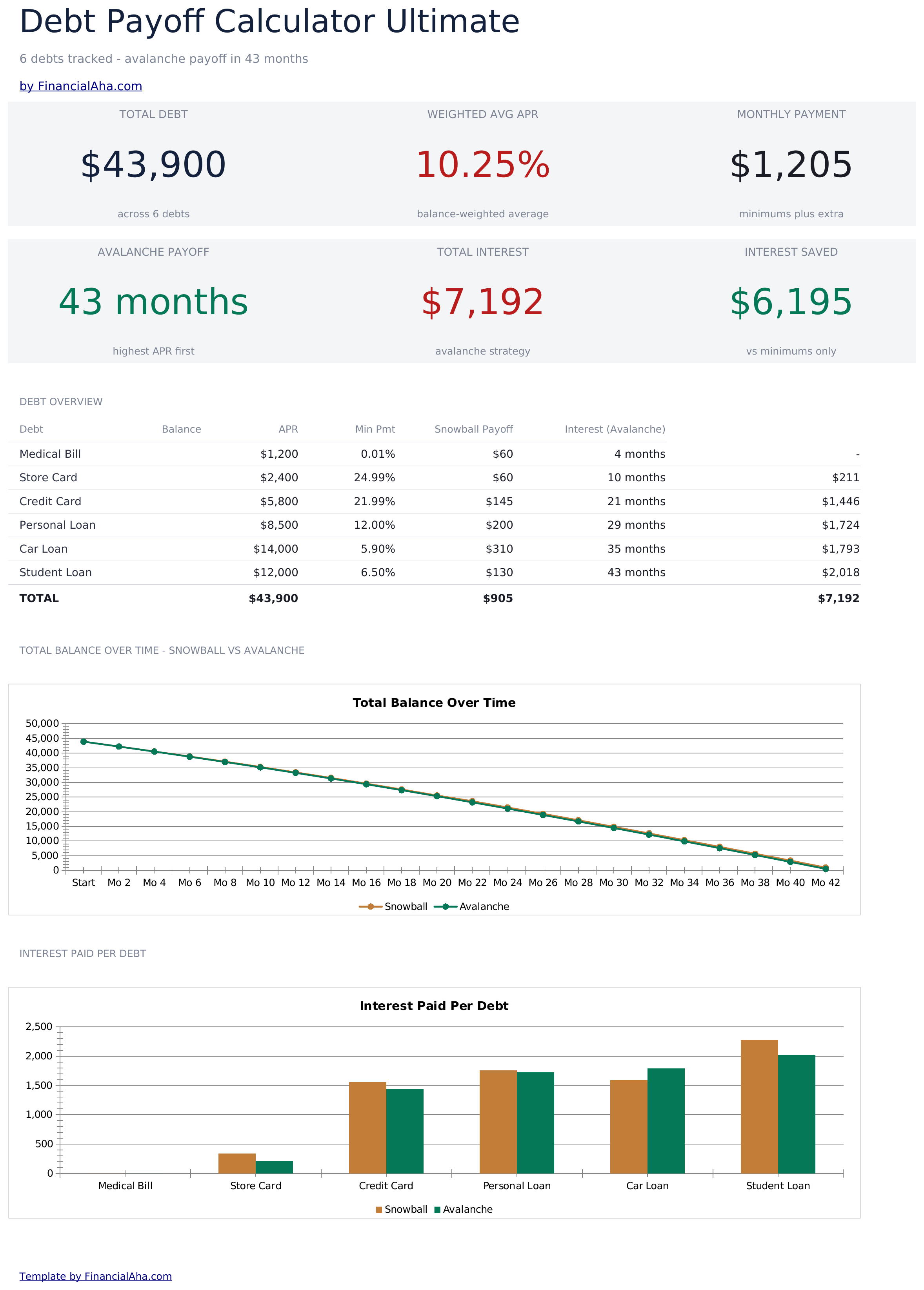
Task: Click the Credit Card interest $1,446
Action: (840, 501)
